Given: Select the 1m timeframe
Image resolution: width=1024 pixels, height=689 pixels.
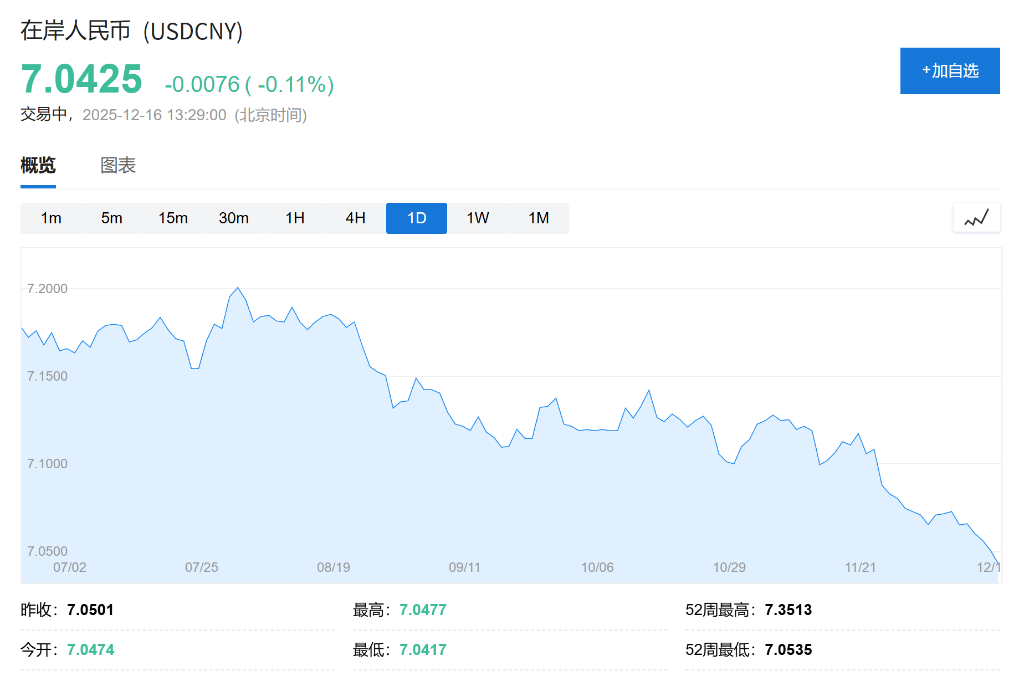Looking at the screenshot, I should point(50,217).
